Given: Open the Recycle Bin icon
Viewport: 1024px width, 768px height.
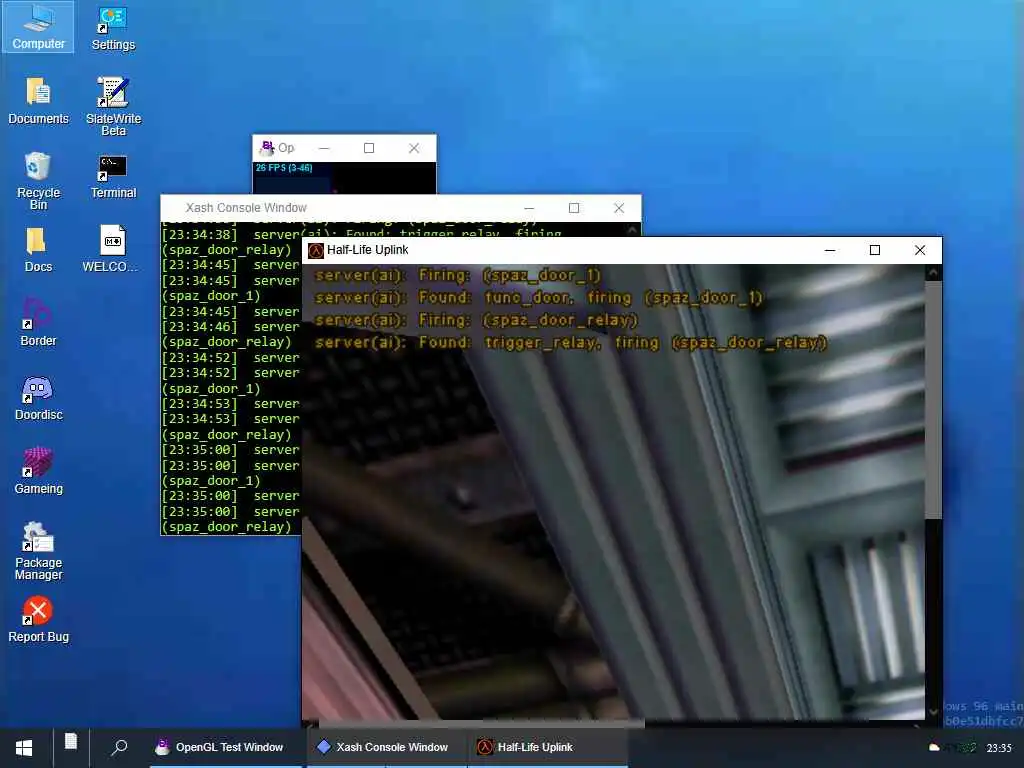Looking at the screenshot, I should [38, 180].
